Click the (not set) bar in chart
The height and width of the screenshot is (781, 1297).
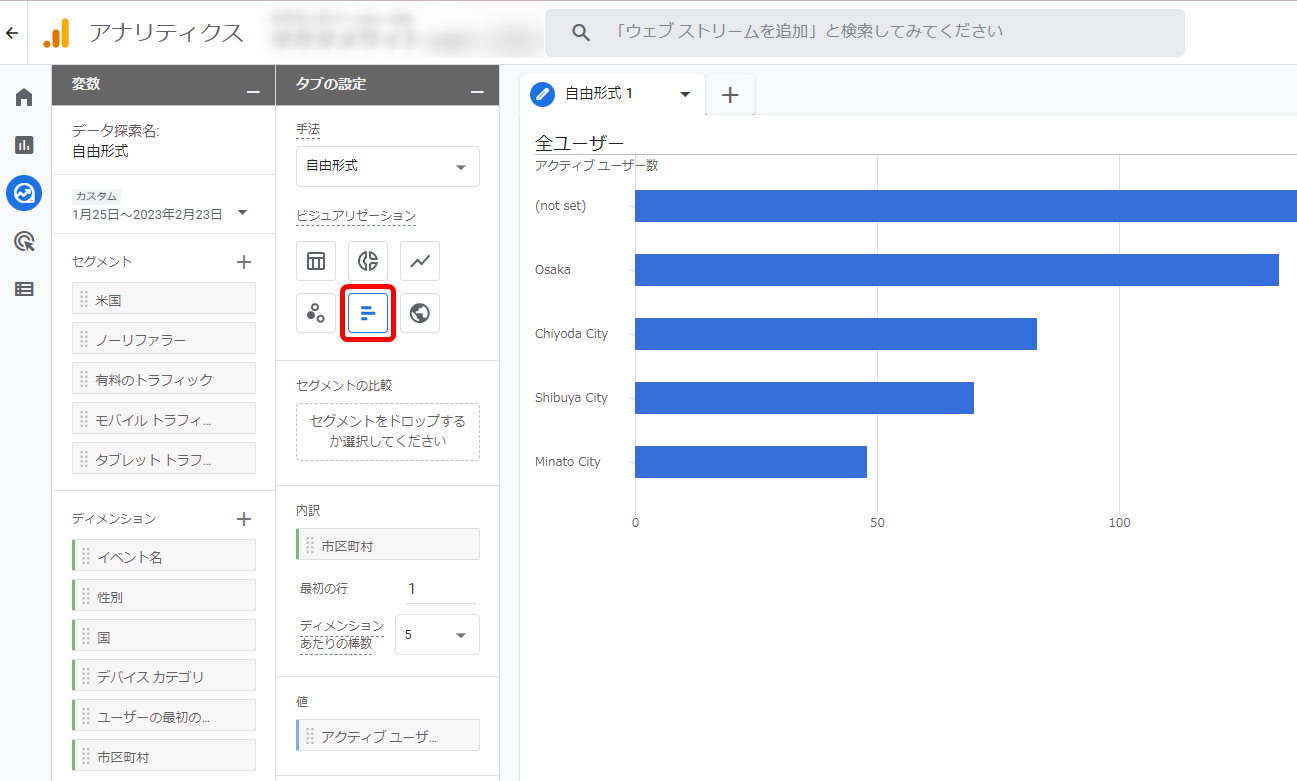pyautogui.click(x=966, y=206)
